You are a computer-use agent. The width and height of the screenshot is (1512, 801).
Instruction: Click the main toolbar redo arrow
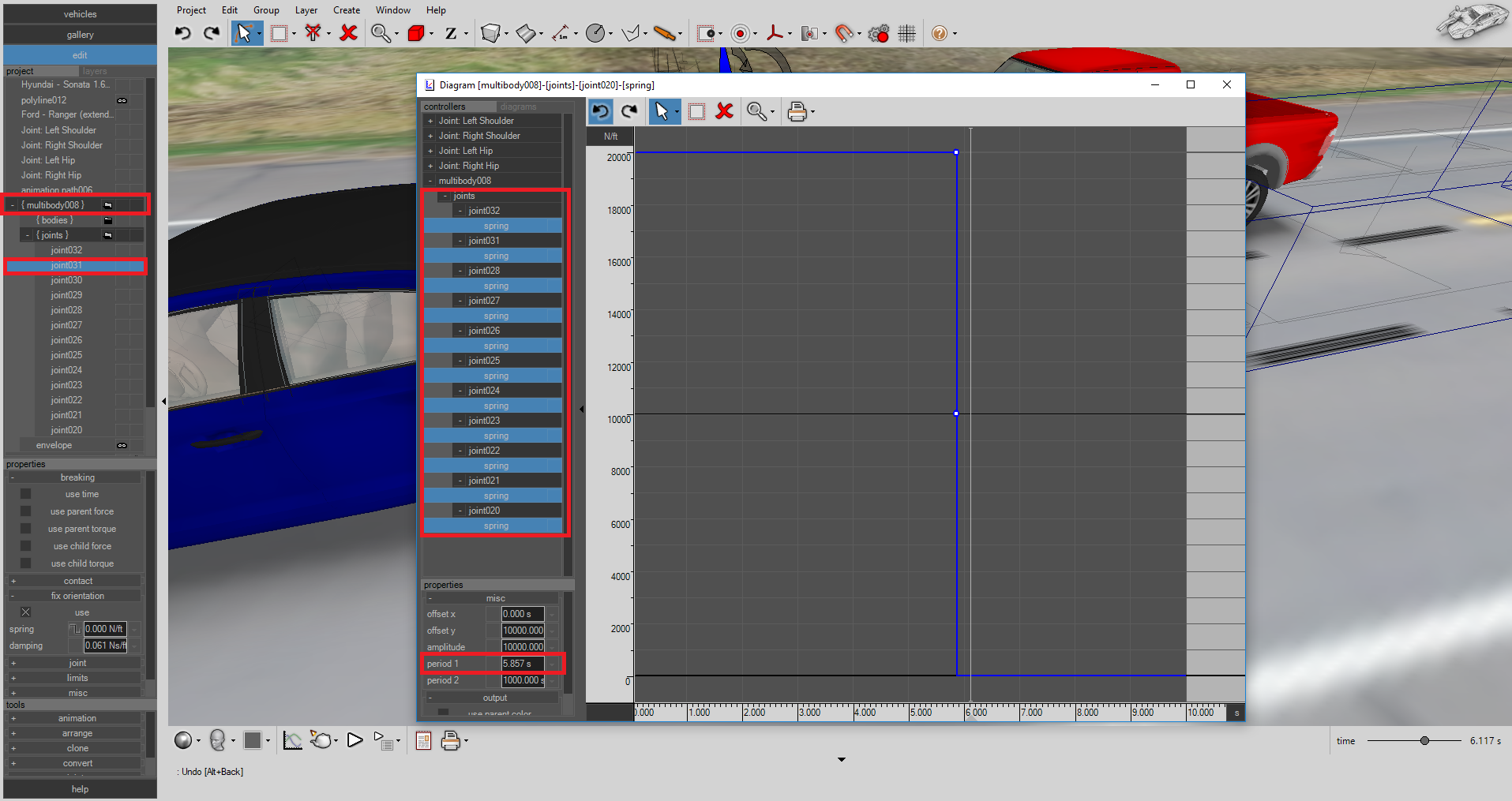click(x=212, y=33)
